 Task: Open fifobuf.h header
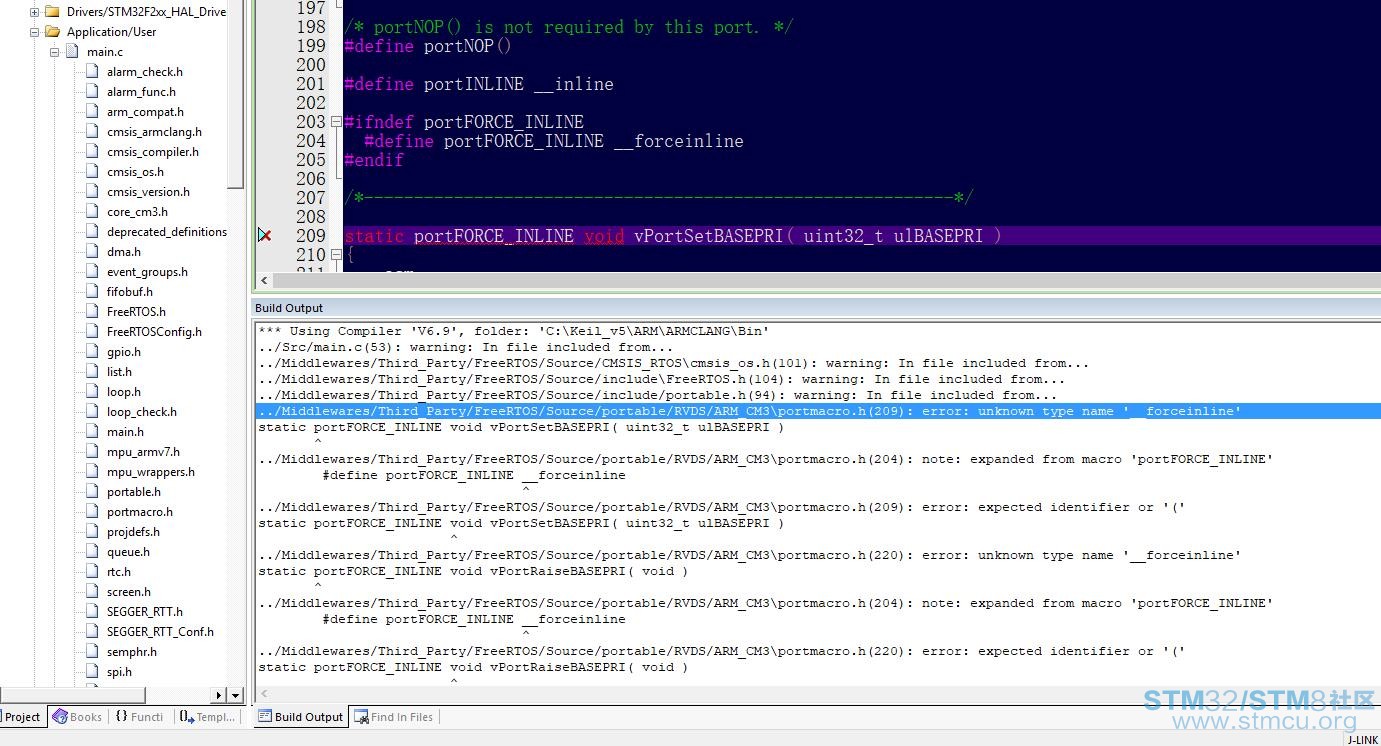tap(130, 292)
